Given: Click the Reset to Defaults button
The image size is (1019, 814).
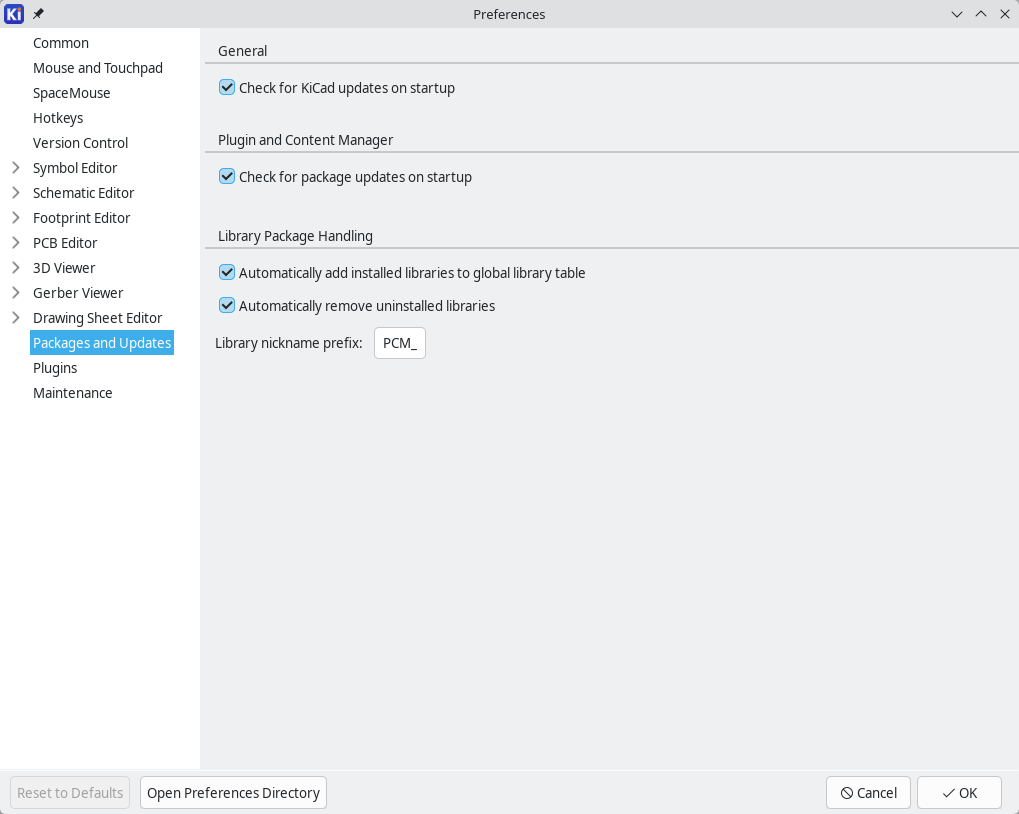Looking at the screenshot, I should 70,793.
